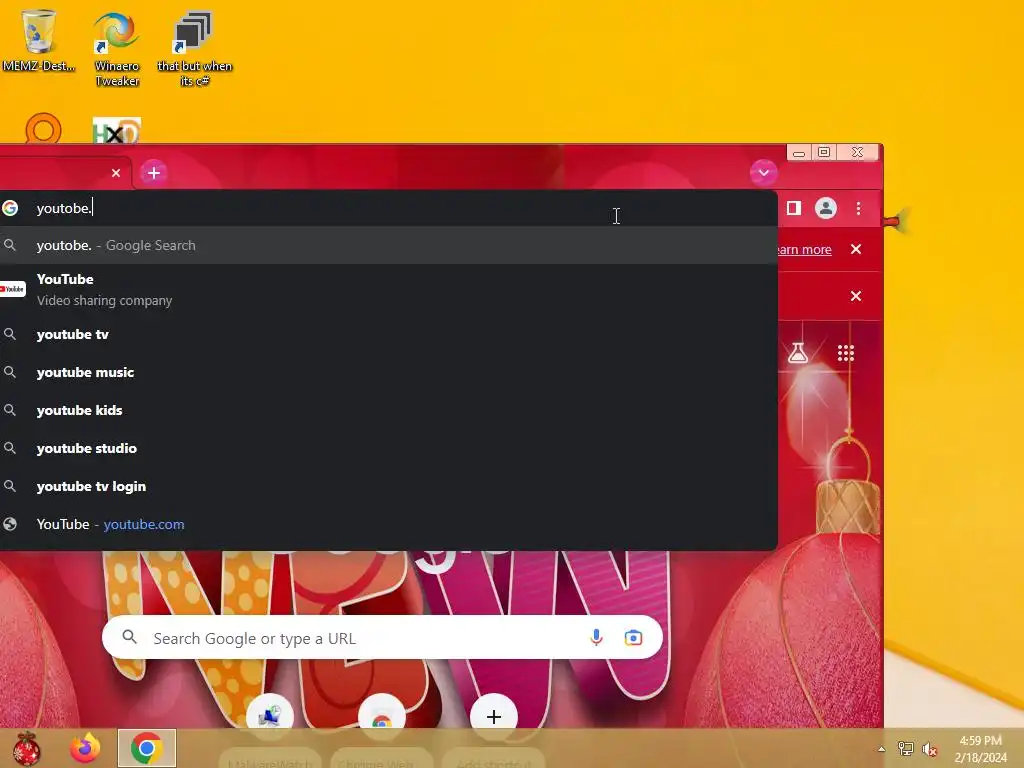Click the omnibox text 'youtobe.'
Image resolution: width=1024 pixels, height=768 pixels.
pos(64,208)
